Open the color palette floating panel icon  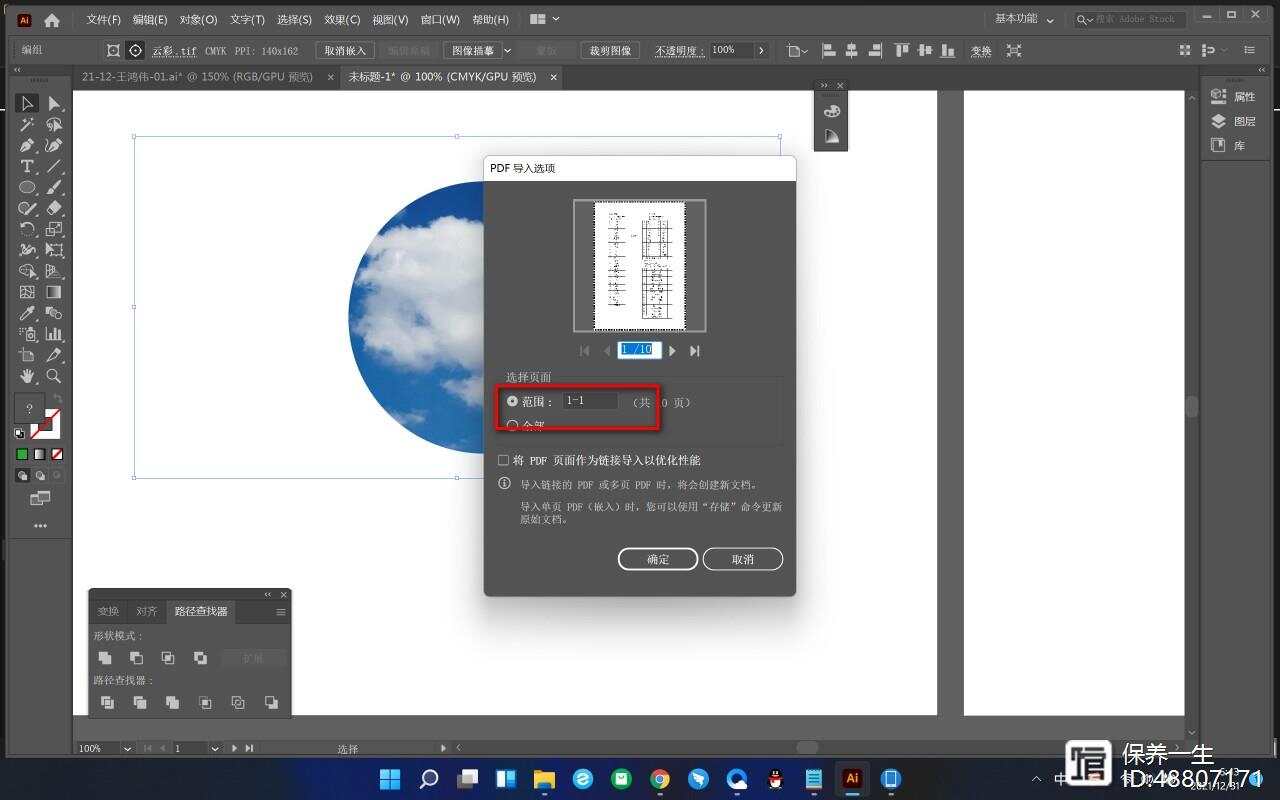(832, 112)
